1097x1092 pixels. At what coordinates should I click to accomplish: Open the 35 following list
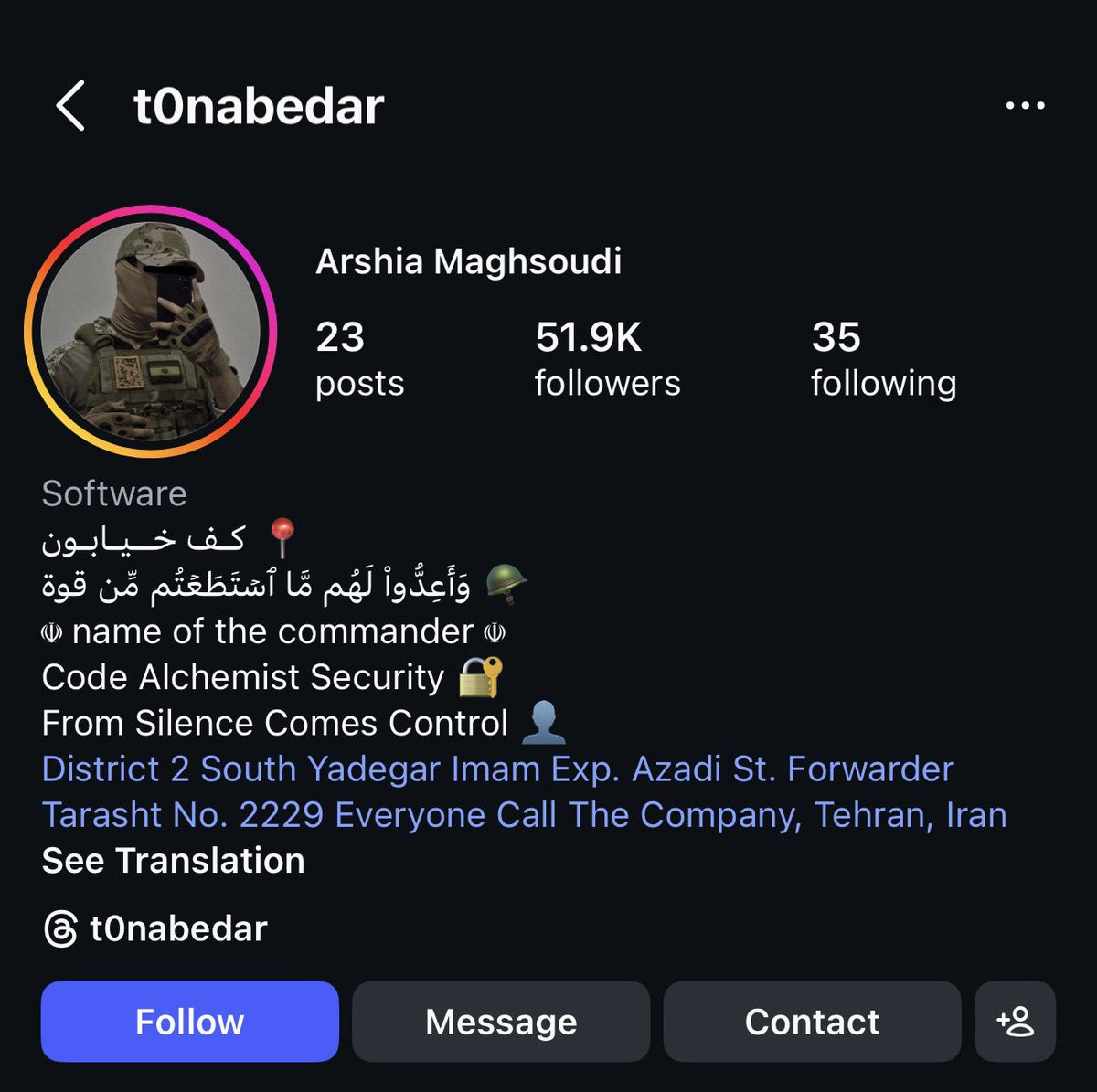click(x=883, y=359)
